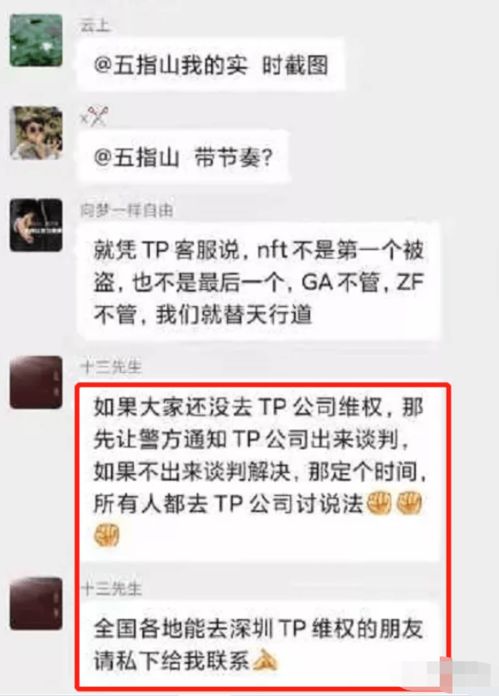Screen dimensions: 499x696
Task: Click the 云上 username label
Action: tap(95, 26)
